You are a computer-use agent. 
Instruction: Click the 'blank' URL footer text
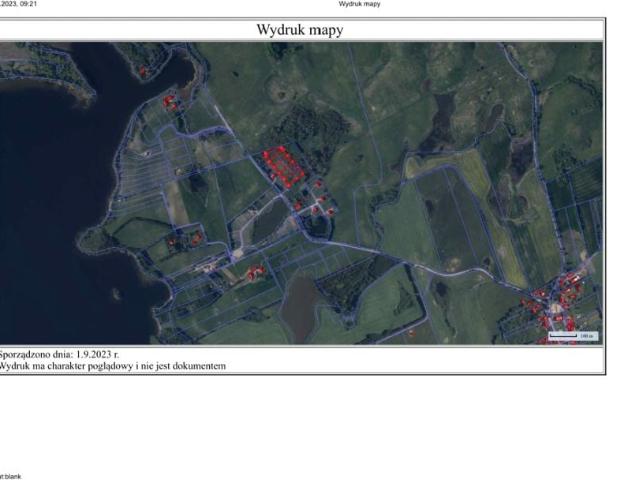pos(11,476)
